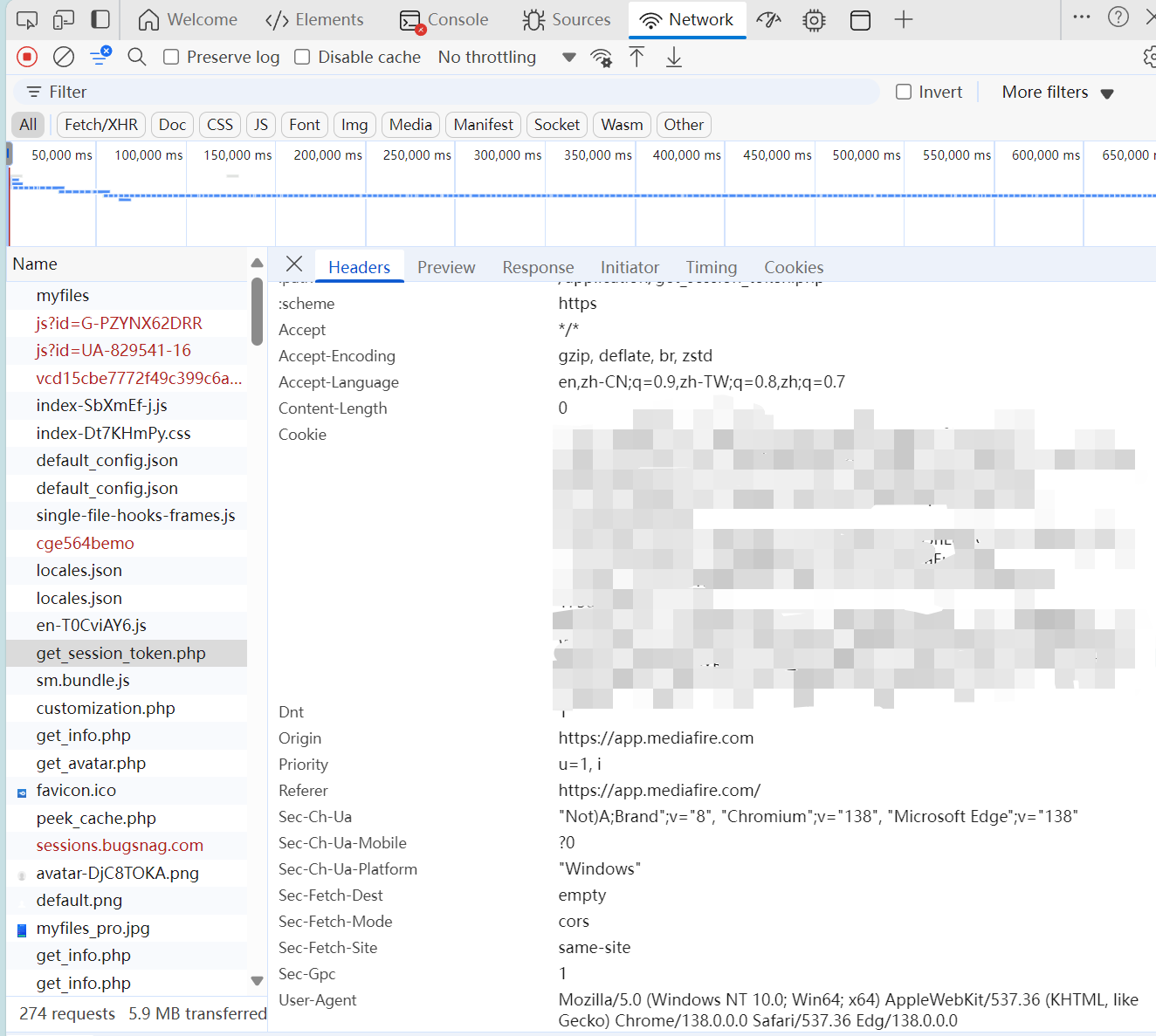Select the customization.php request
The width and height of the screenshot is (1156, 1036).
(x=106, y=708)
